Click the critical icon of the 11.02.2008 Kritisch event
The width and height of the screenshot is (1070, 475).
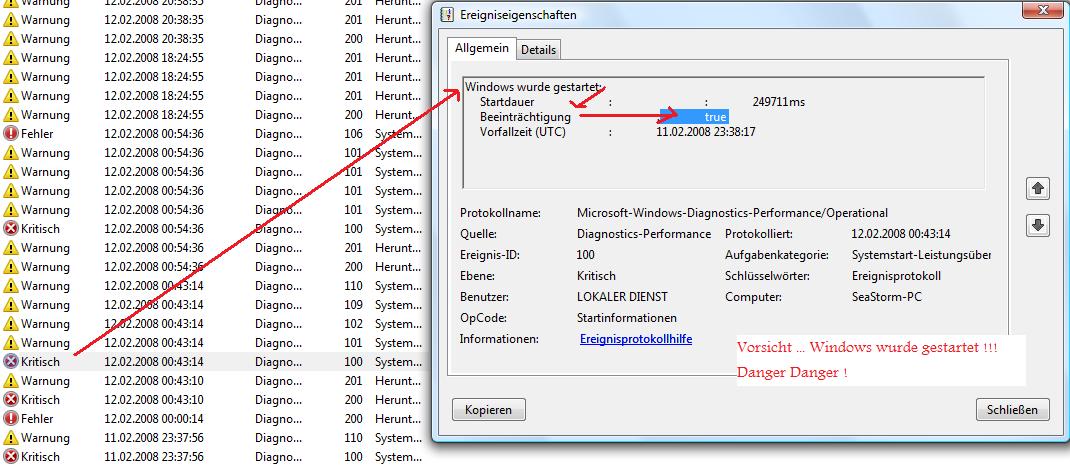[10, 457]
